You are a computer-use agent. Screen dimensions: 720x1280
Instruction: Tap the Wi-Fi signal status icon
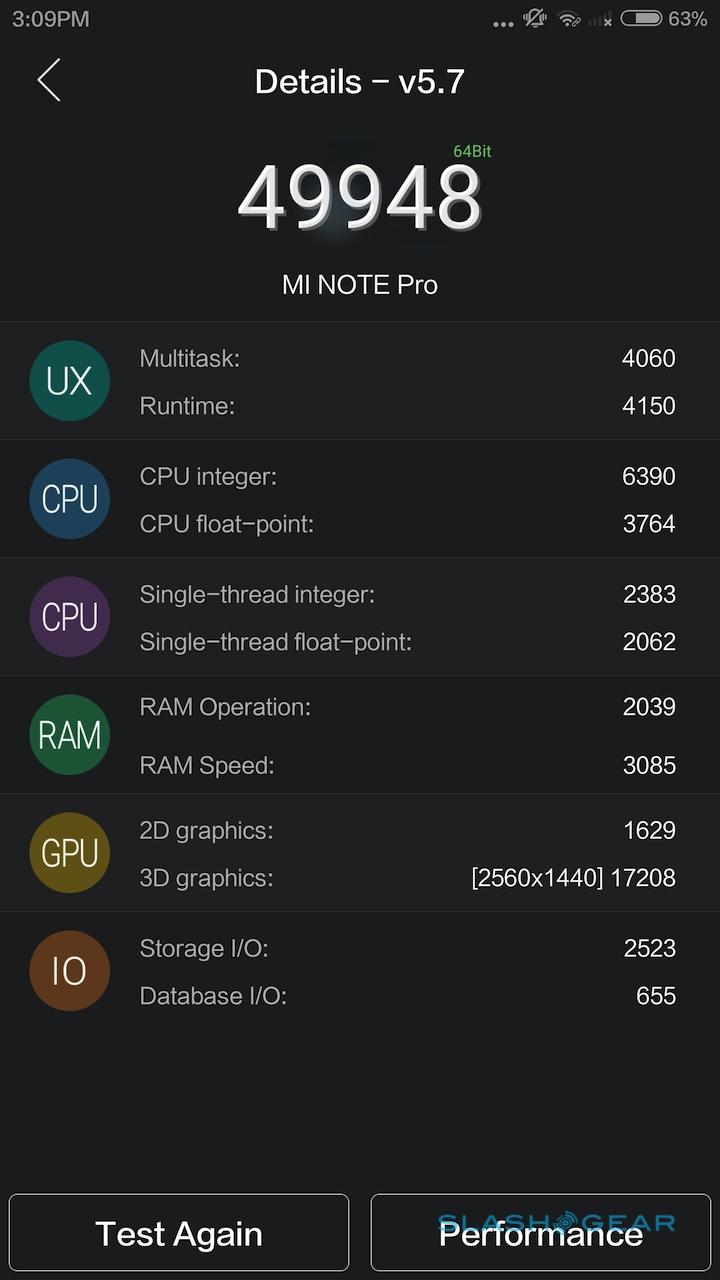point(569,19)
